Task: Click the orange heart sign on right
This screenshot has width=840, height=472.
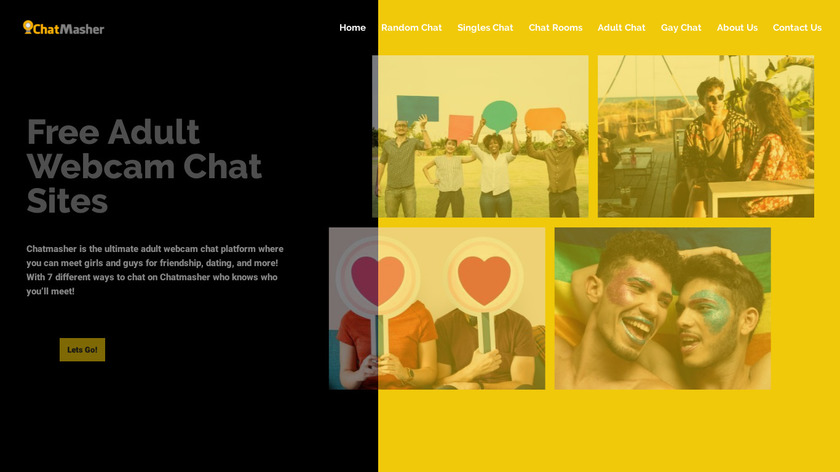Action: coord(484,280)
